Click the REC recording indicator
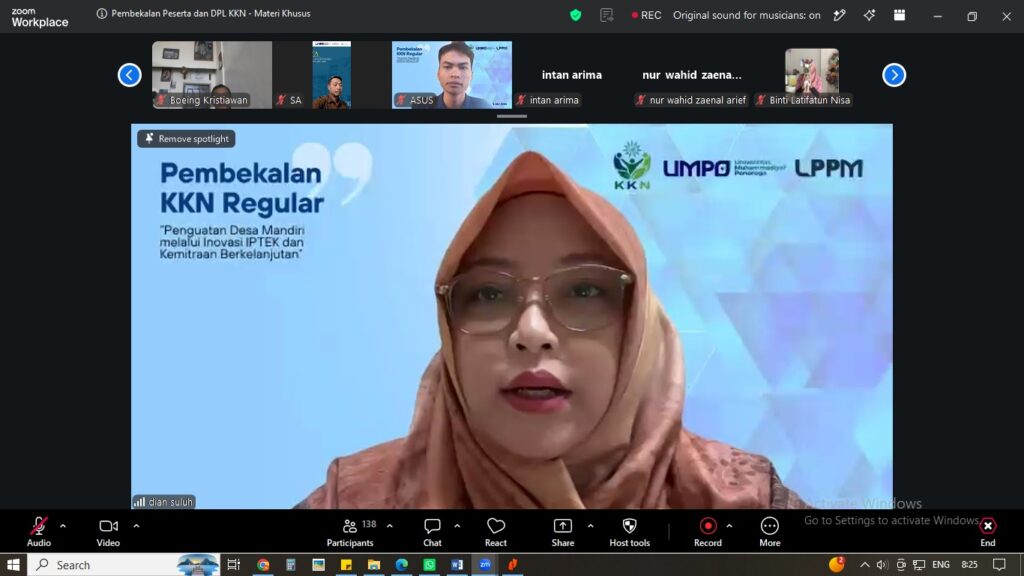Screen dimensions: 1024x576 646,15
